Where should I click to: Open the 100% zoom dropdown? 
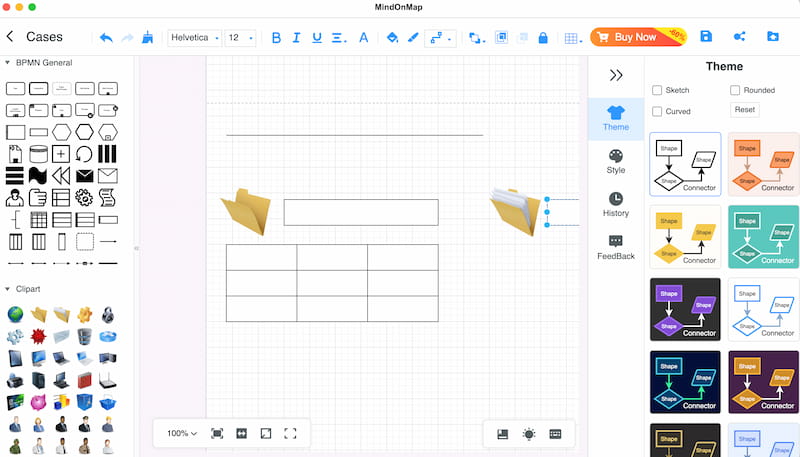click(x=182, y=434)
